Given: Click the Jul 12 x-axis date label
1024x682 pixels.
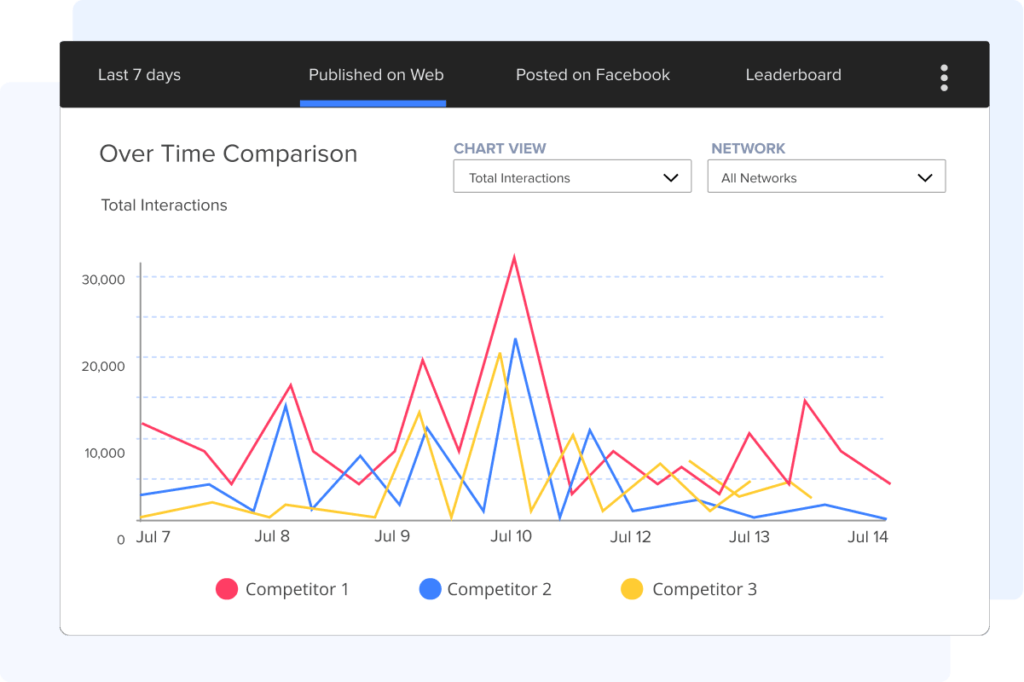Looking at the screenshot, I should pos(630,537).
